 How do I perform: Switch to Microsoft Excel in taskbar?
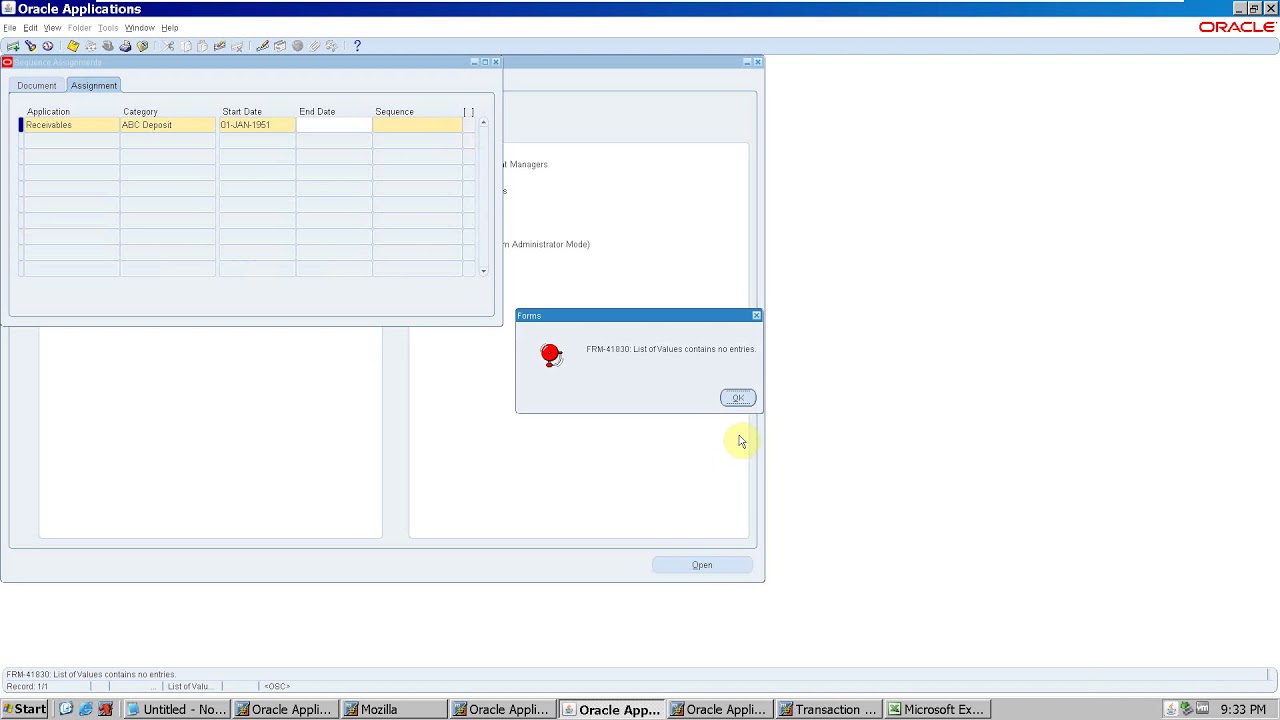pos(938,709)
